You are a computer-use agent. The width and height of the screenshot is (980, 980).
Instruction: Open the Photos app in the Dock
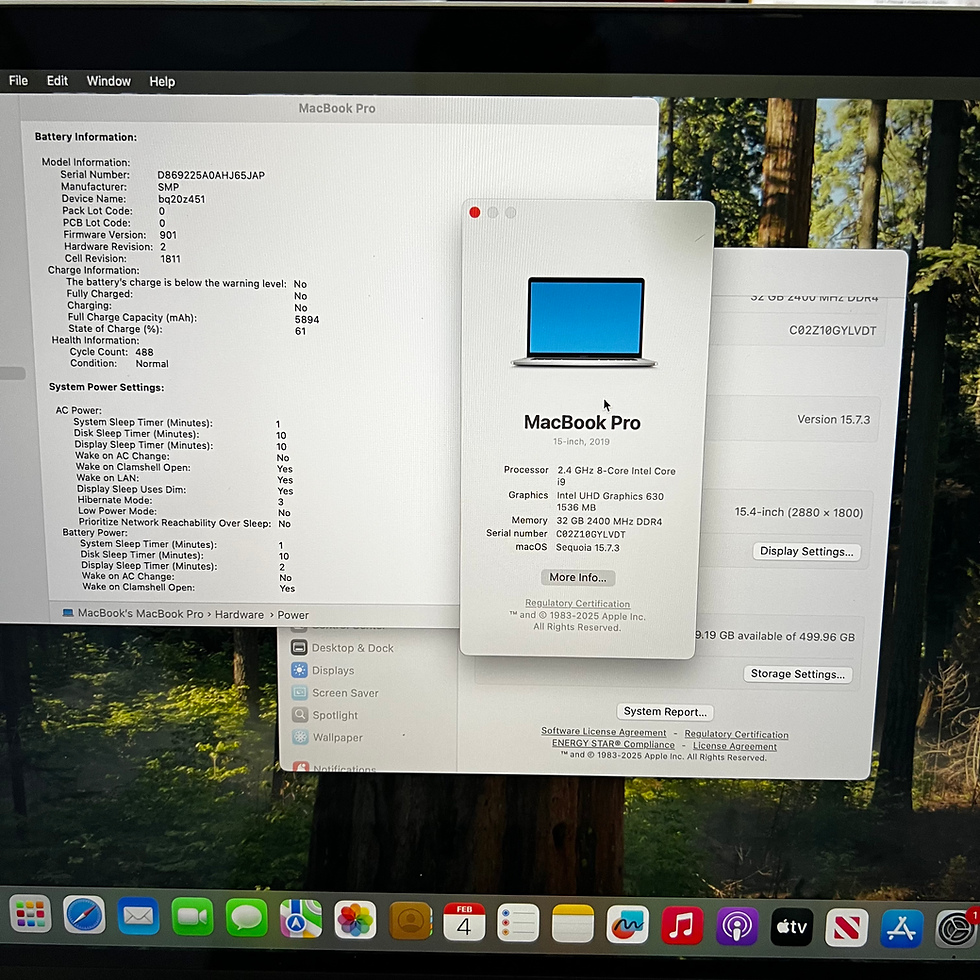click(355, 919)
